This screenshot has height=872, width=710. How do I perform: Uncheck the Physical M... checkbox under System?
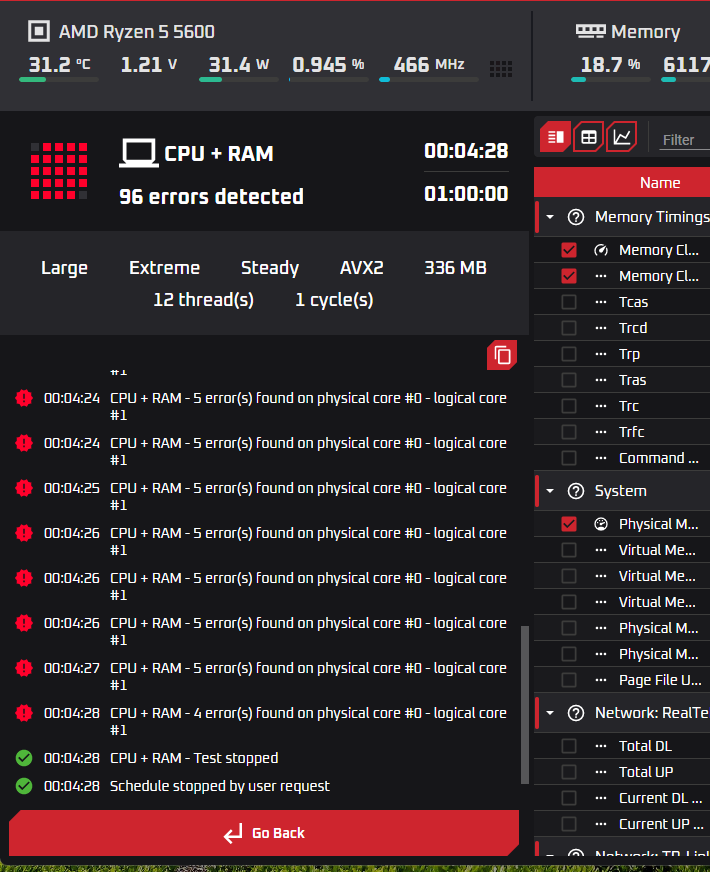pos(569,524)
